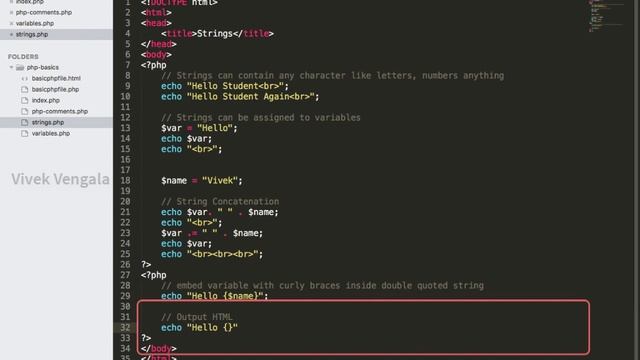Close strings.php in the open files list
The height and width of the screenshot is (360, 640).
11,35
